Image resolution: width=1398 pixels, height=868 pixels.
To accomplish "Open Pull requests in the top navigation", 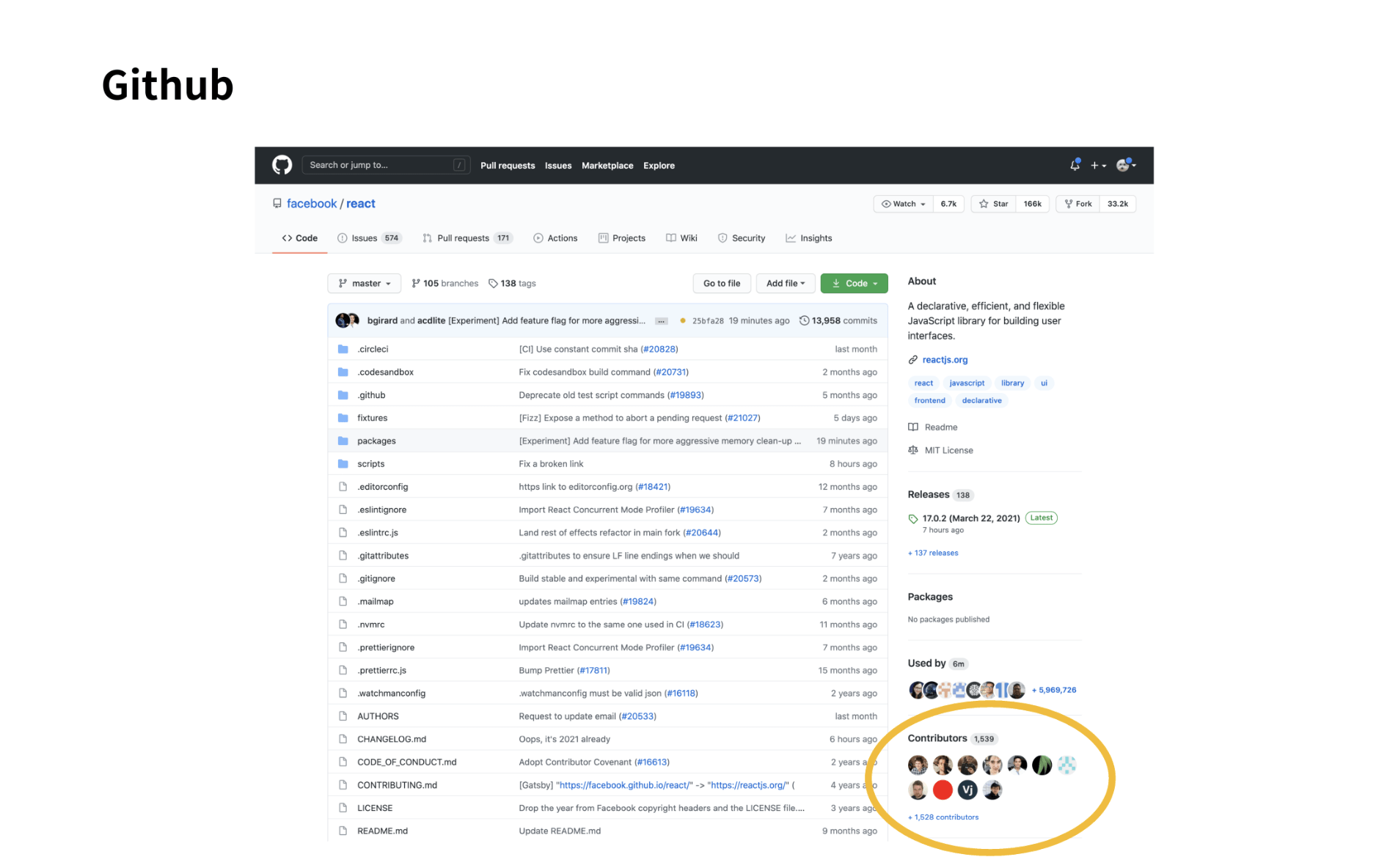I will click(507, 166).
